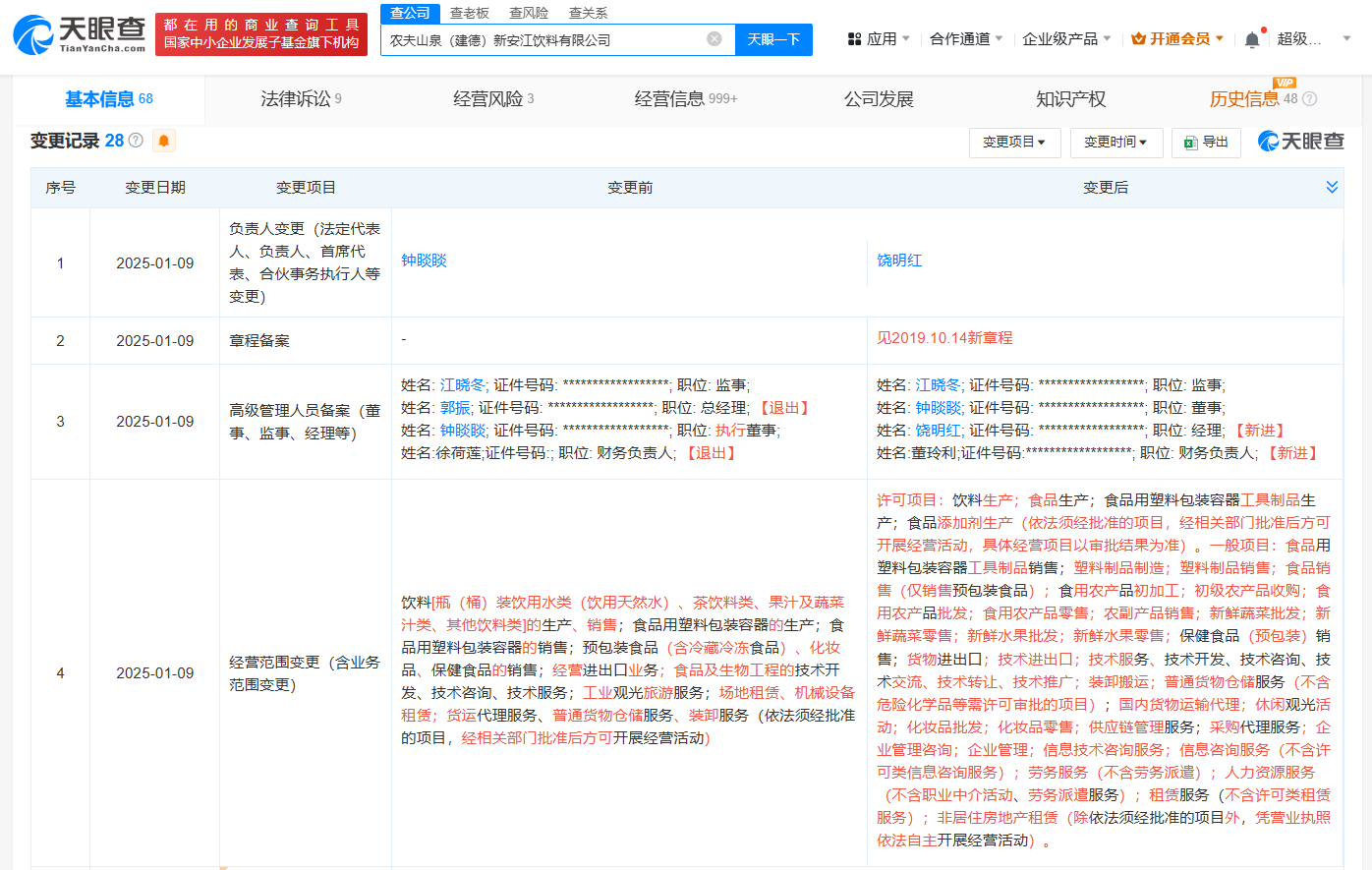The height and width of the screenshot is (870, 1372).
Task: Select the 公司发展 section tab
Action: click(x=879, y=98)
